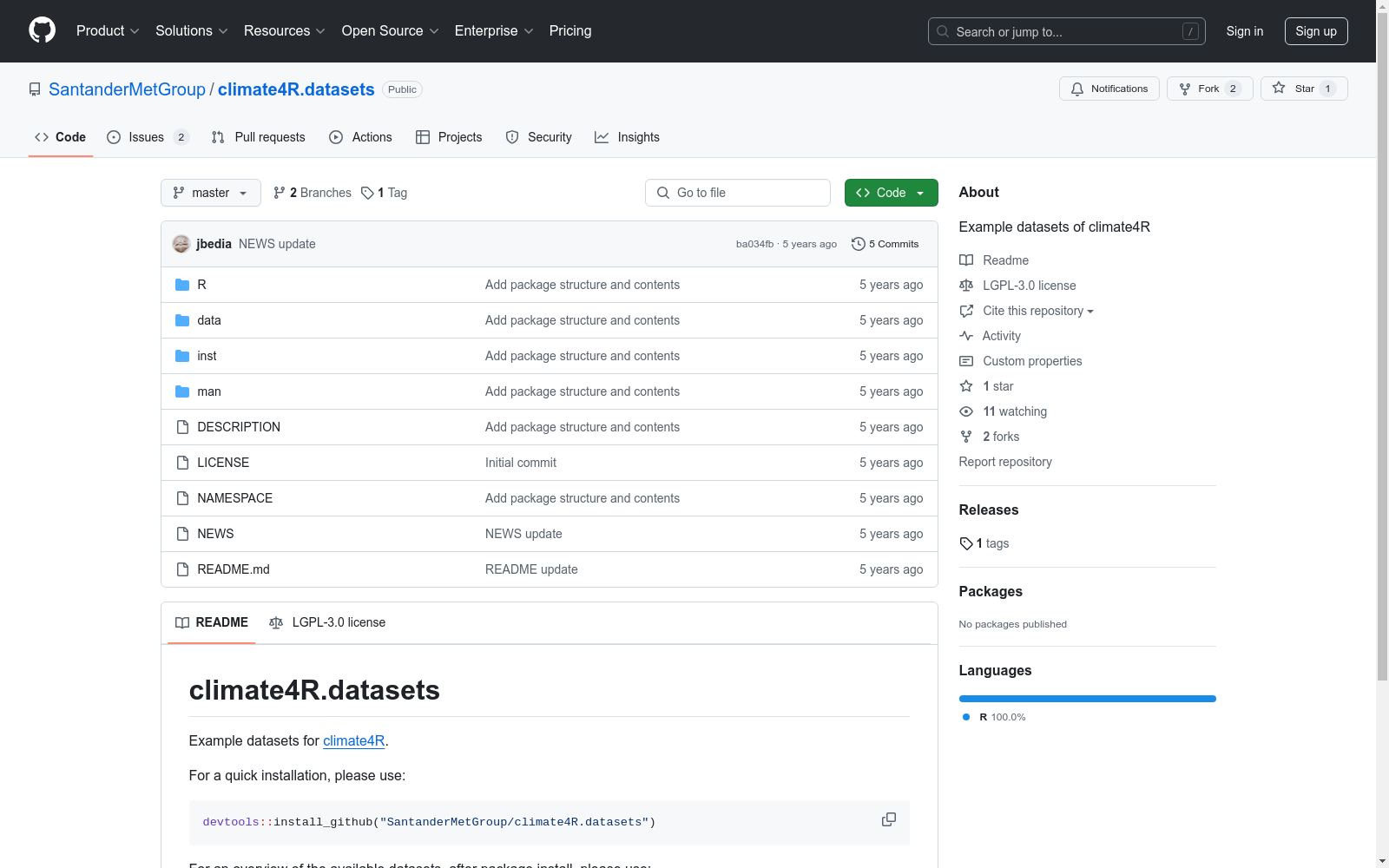Image resolution: width=1389 pixels, height=868 pixels.
Task: View the 2 Branches link
Action: click(x=313, y=193)
